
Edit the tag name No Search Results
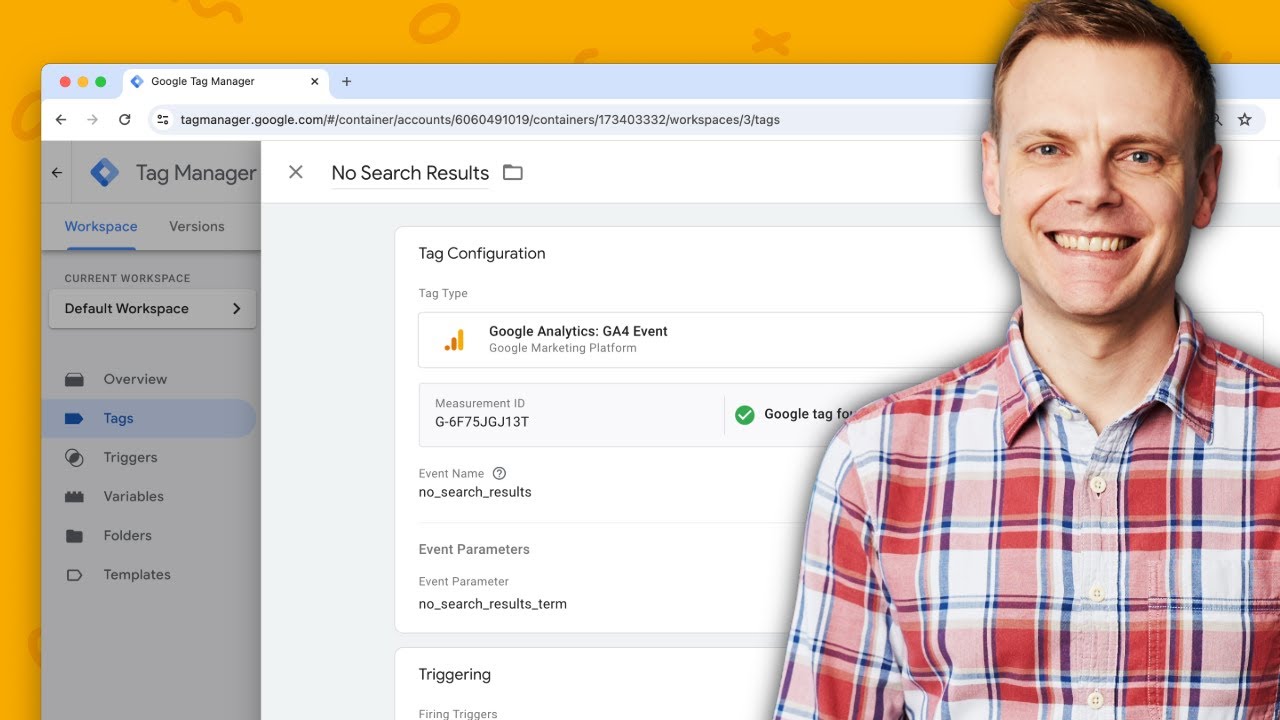tap(410, 173)
